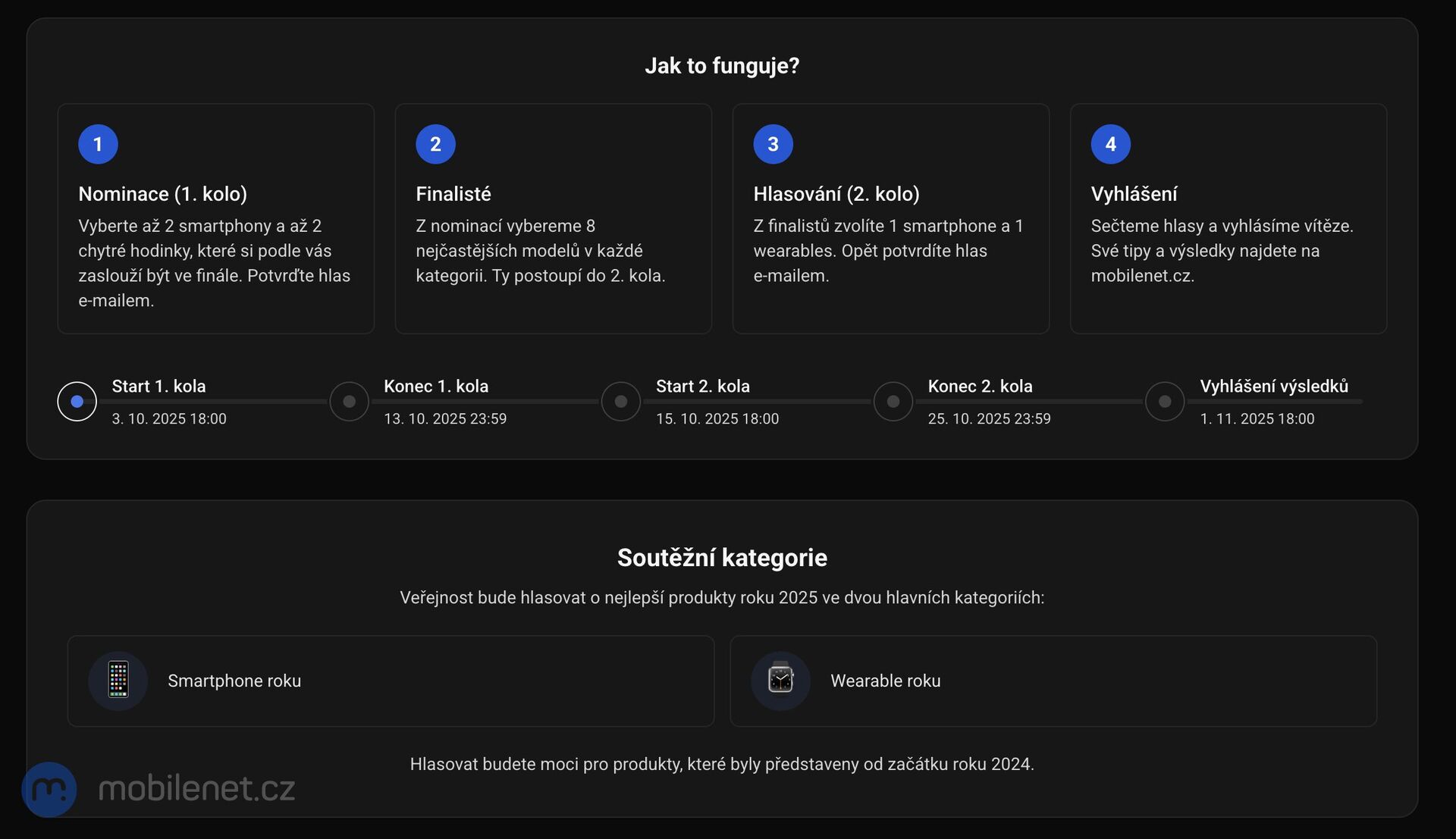Click the blue step 2 circle icon
The image size is (1456, 839).
pos(435,144)
